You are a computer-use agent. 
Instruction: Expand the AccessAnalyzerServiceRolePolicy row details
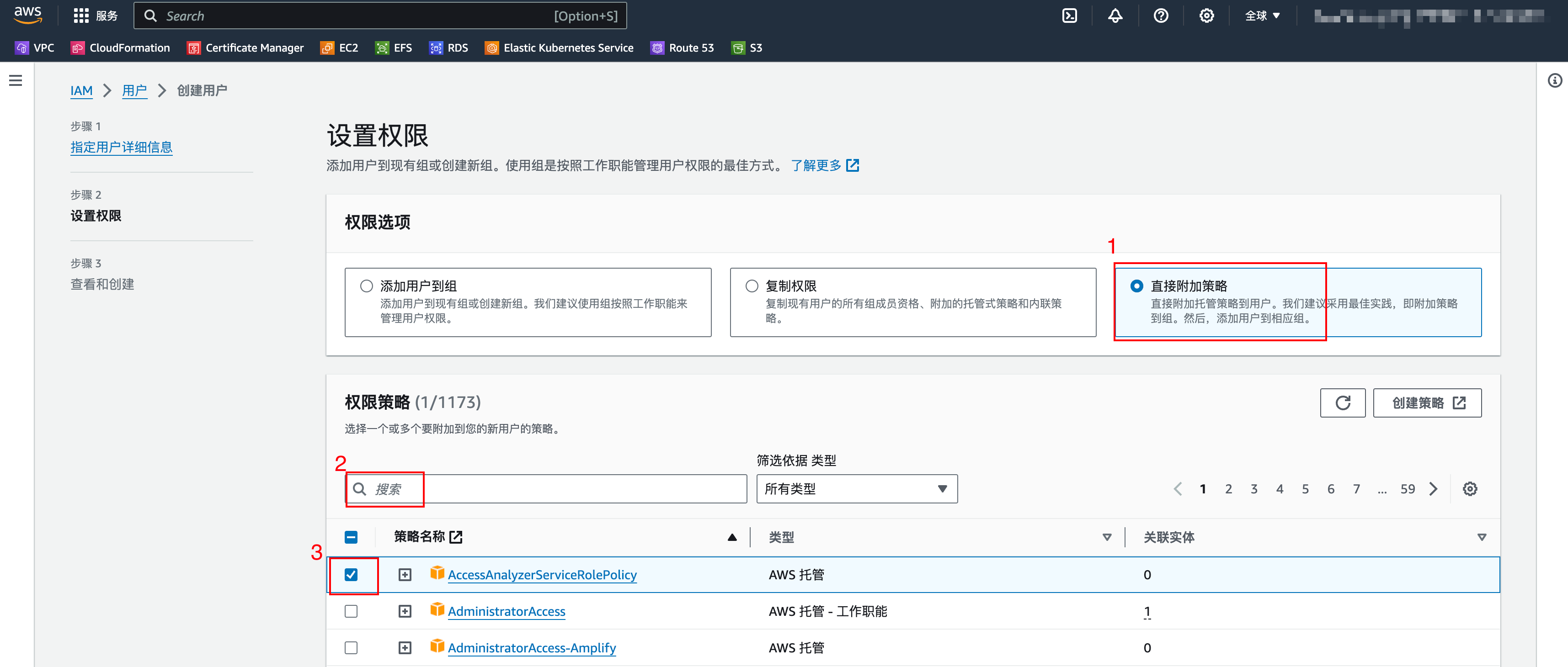point(405,575)
